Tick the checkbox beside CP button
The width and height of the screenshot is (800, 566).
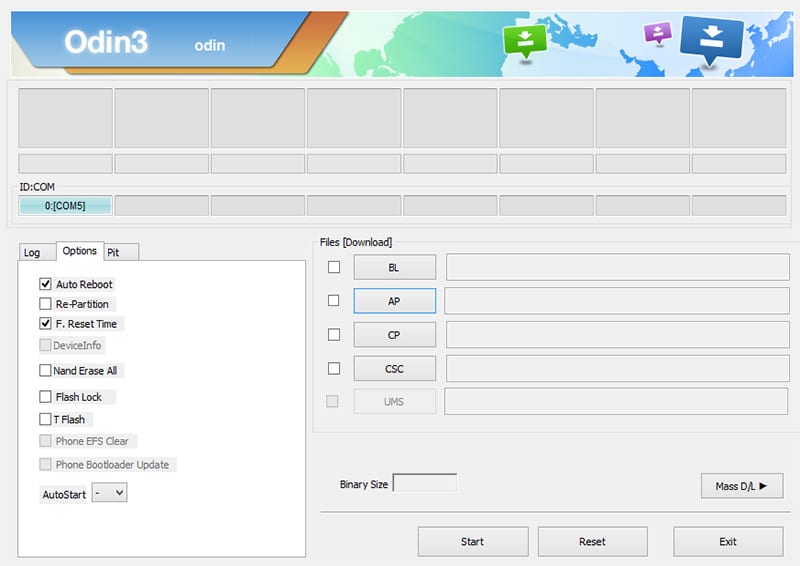coord(334,334)
